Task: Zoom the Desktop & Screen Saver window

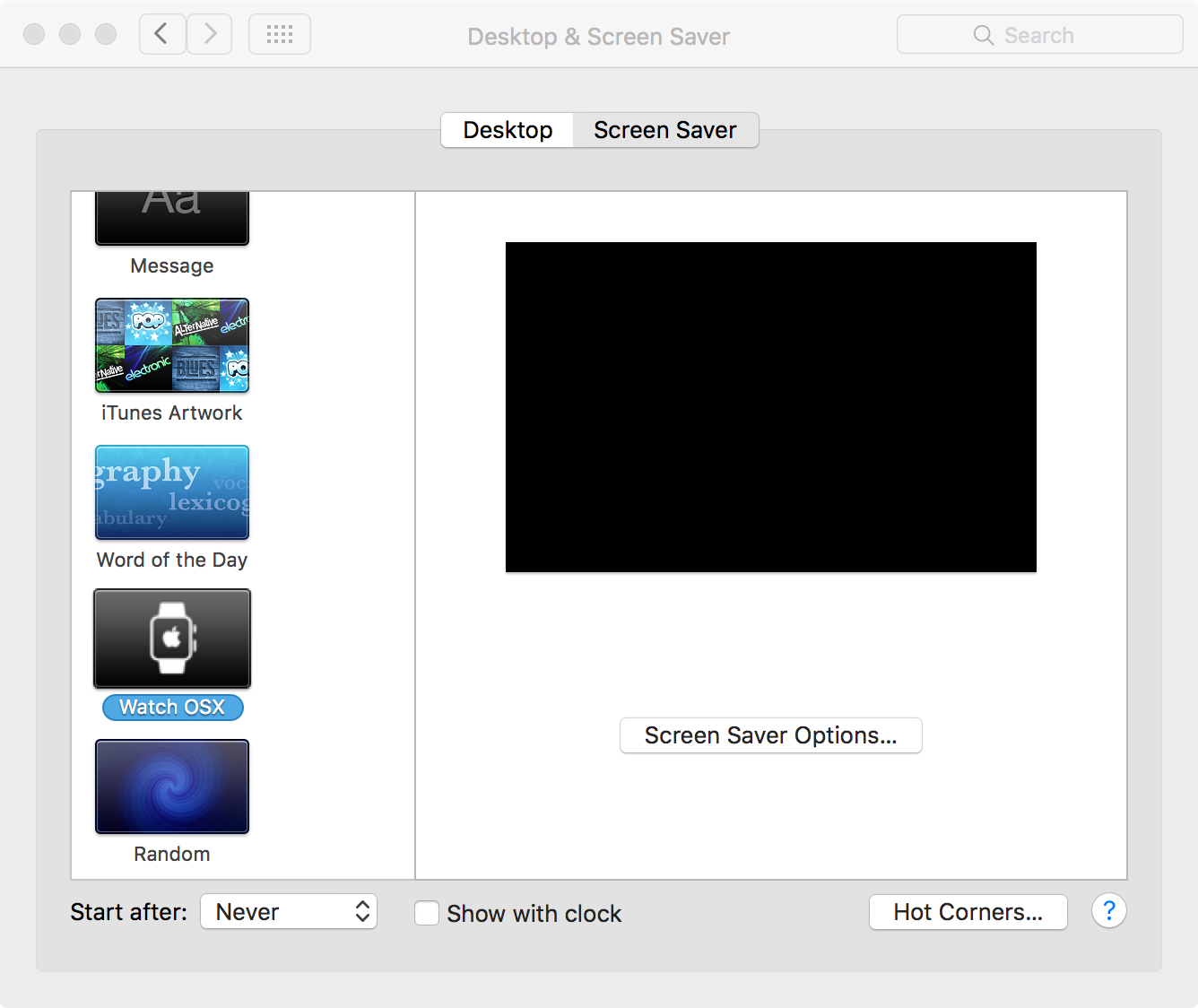Action: pyautogui.click(x=106, y=34)
